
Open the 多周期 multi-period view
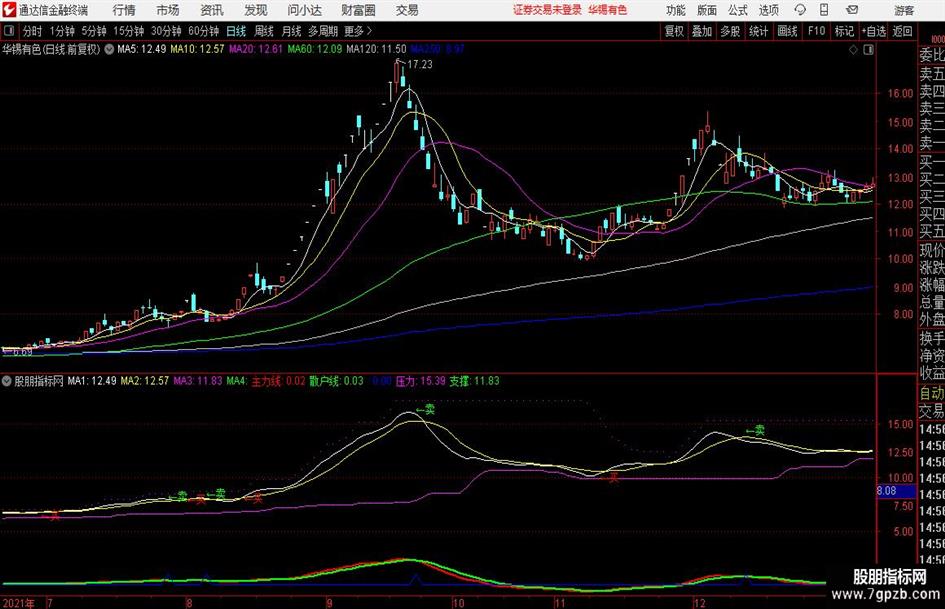coord(323,31)
